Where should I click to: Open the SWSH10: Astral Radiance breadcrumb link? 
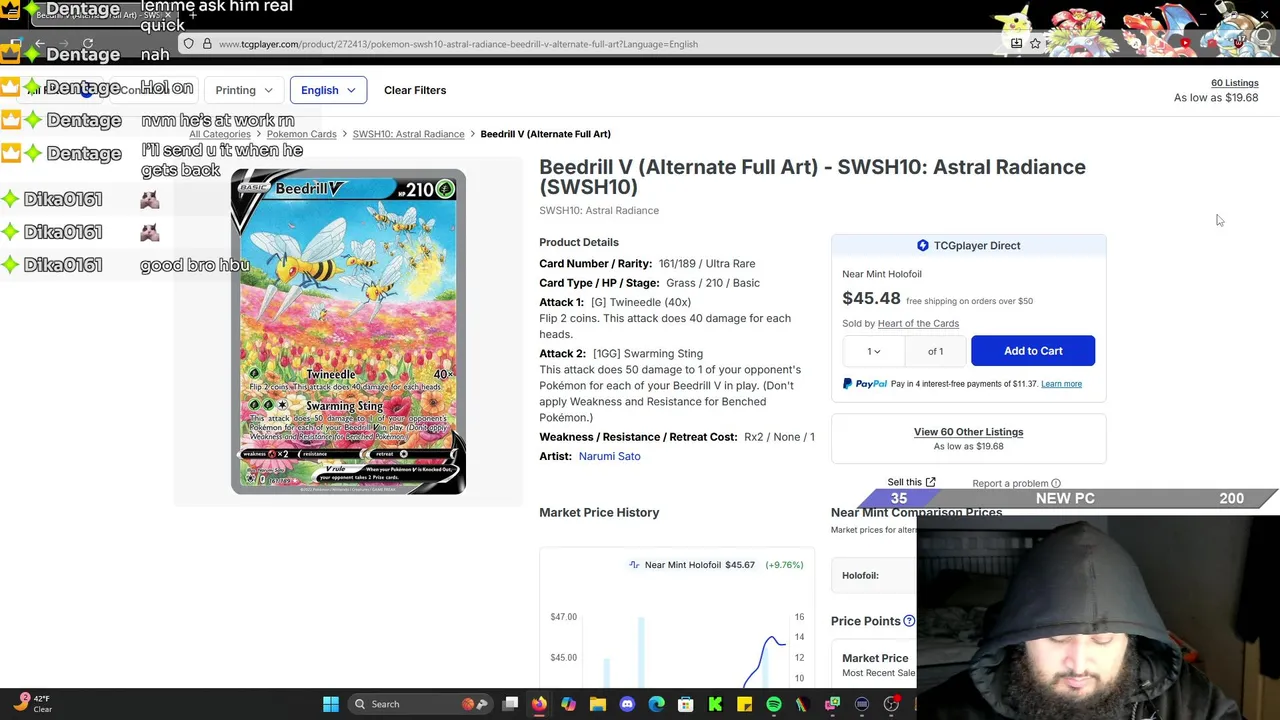pos(408,134)
